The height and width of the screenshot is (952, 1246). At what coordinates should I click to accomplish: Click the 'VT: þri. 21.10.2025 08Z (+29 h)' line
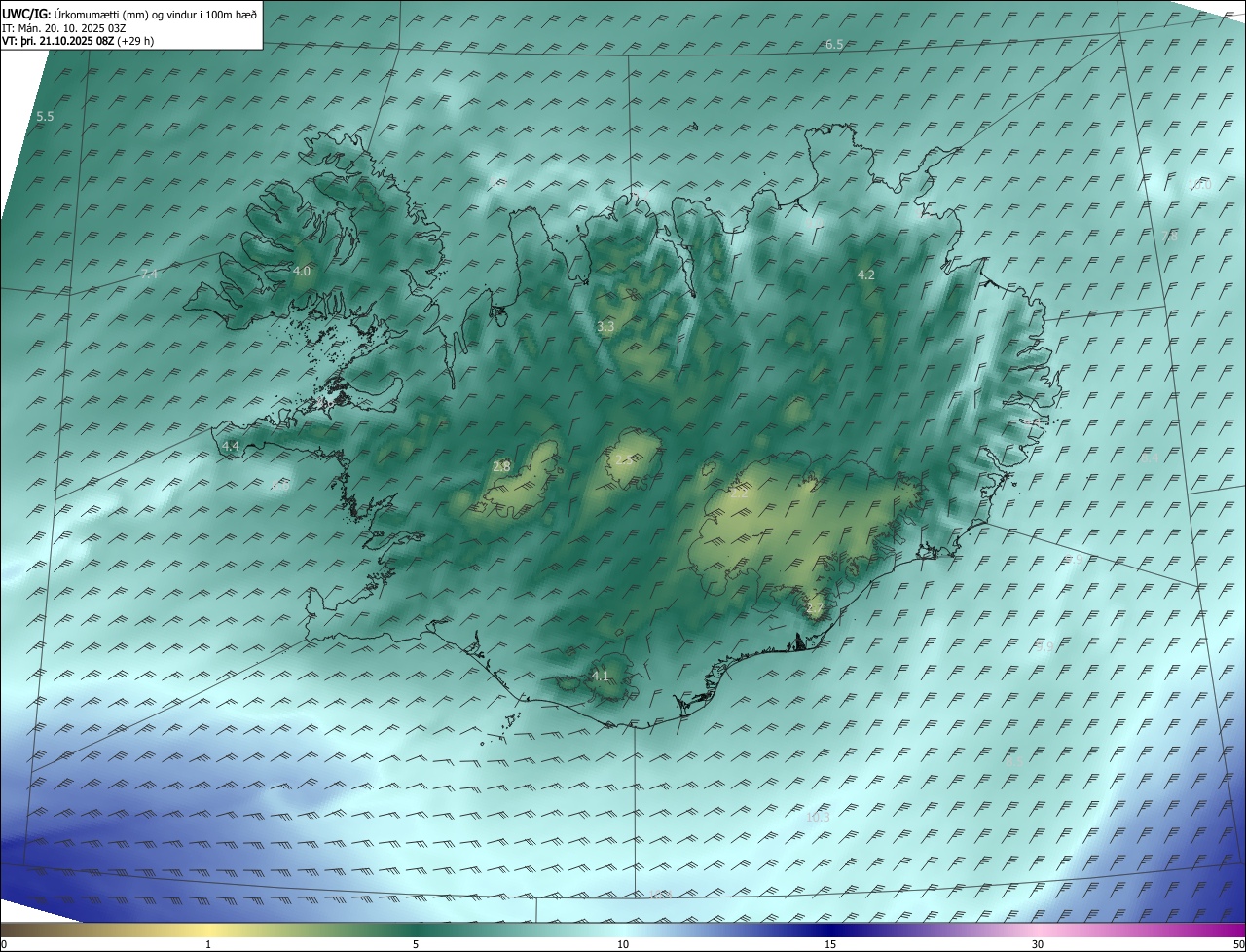[78, 41]
